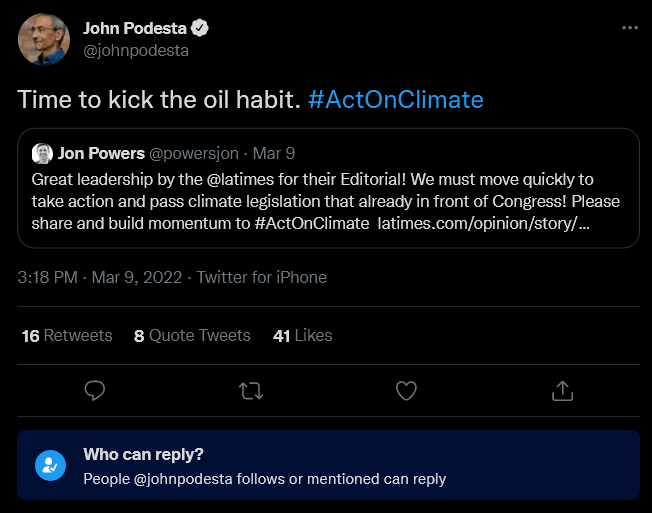
Task: View the 41 Likes list
Action: [303, 335]
